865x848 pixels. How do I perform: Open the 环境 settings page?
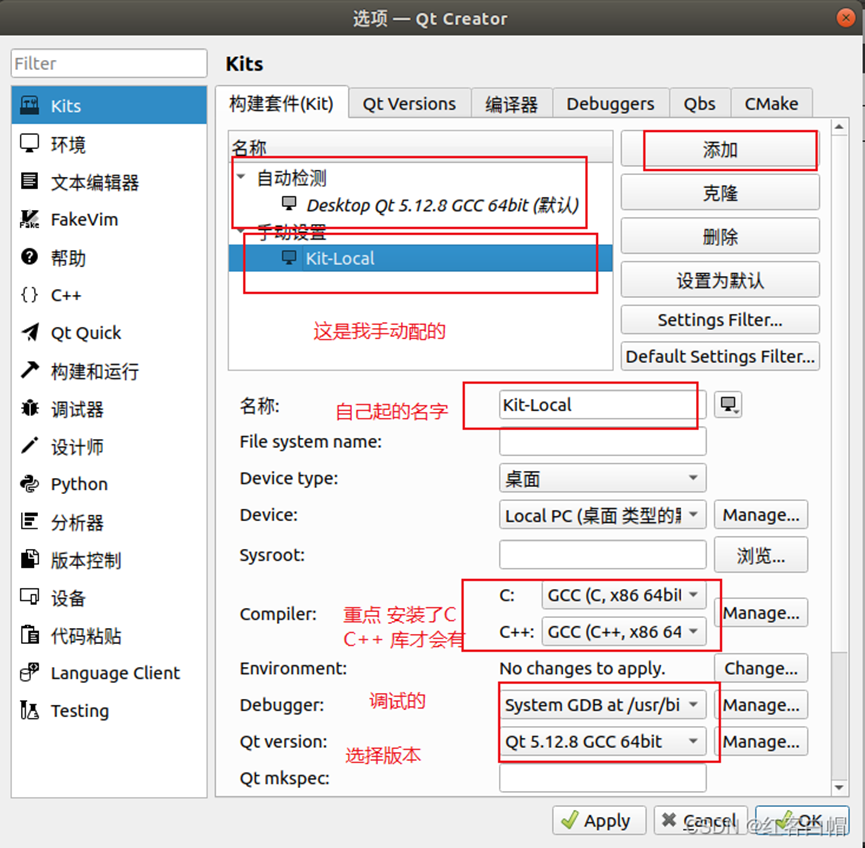pos(67,143)
